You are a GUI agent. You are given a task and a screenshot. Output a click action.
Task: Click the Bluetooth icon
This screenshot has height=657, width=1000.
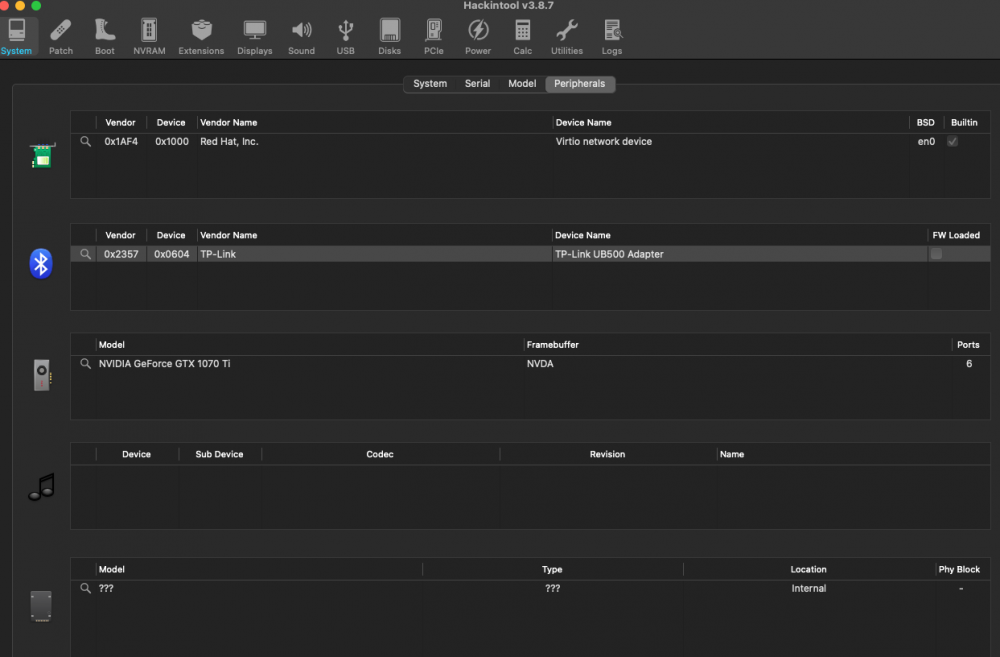point(41,263)
